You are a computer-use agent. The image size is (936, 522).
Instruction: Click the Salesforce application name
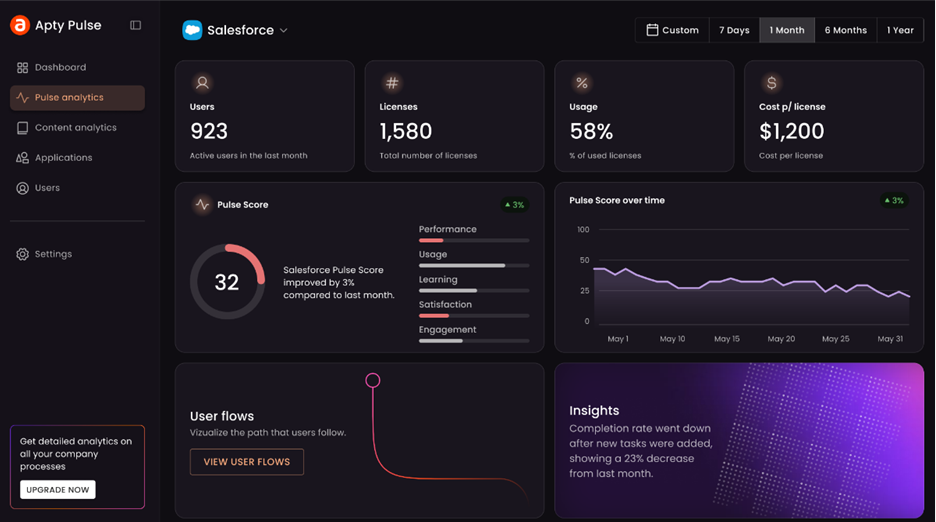240,30
